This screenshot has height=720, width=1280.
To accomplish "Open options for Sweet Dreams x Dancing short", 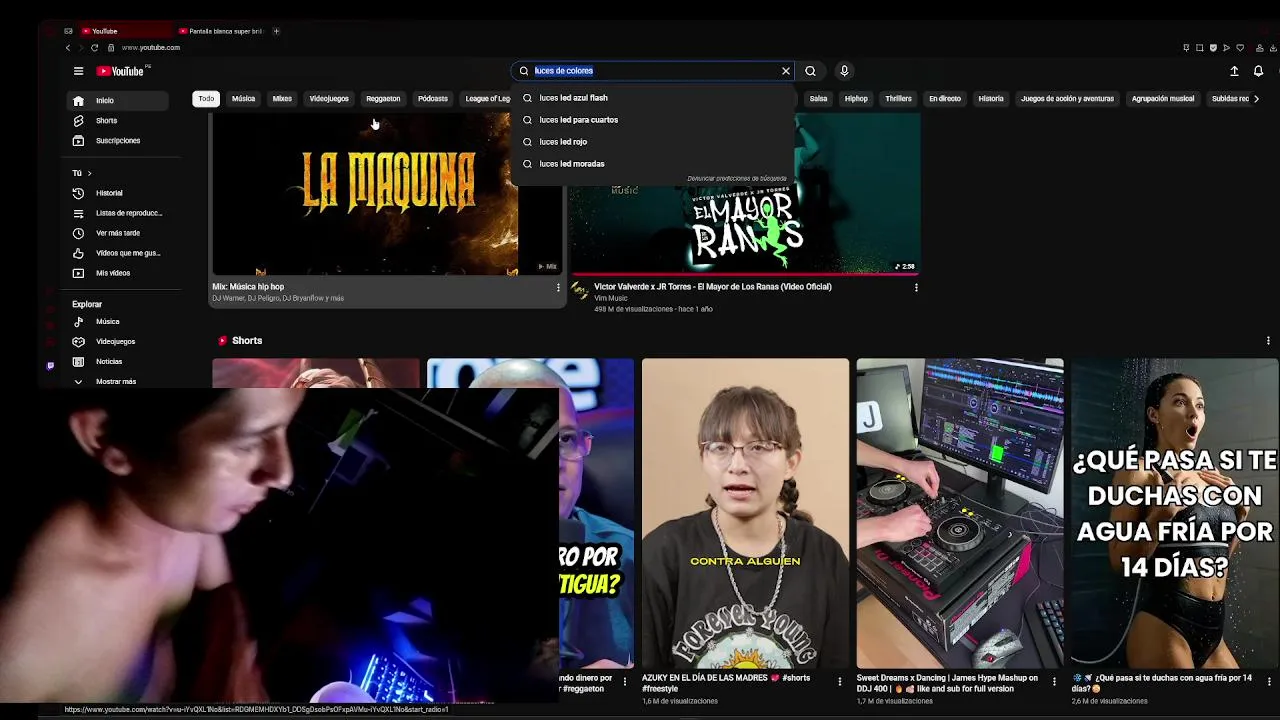I will click(1055, 681).
